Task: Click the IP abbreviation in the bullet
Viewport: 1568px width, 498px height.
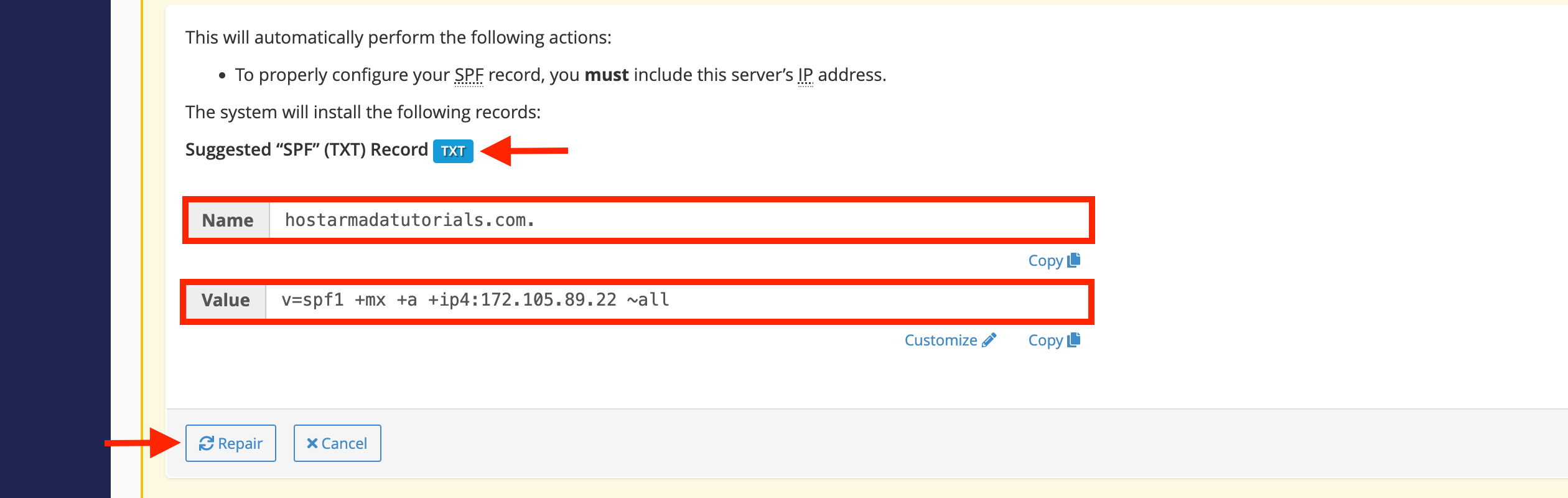Action: pyautogui.click(x=805, y=75)
